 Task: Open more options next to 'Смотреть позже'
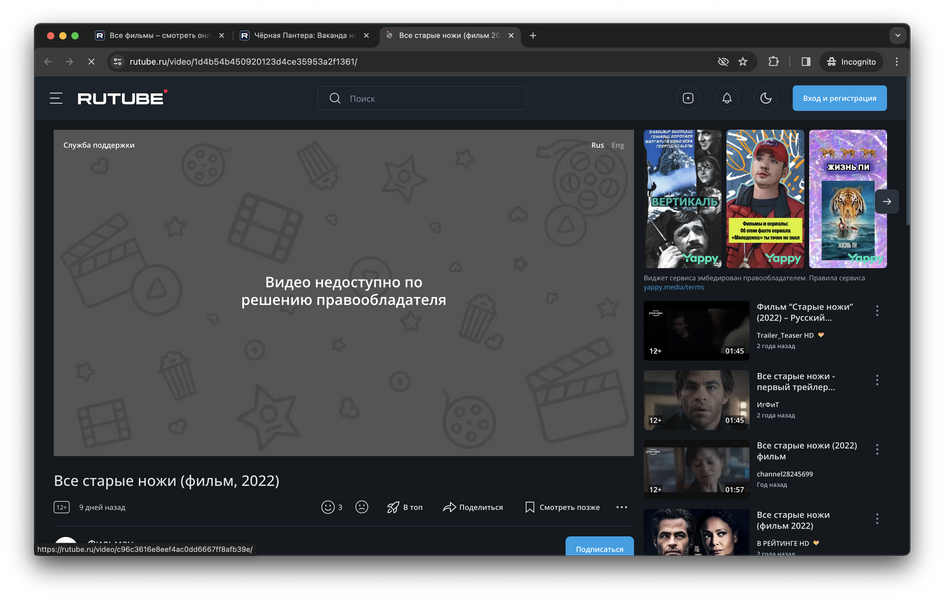pyautogui.click(x=621, y=507)
